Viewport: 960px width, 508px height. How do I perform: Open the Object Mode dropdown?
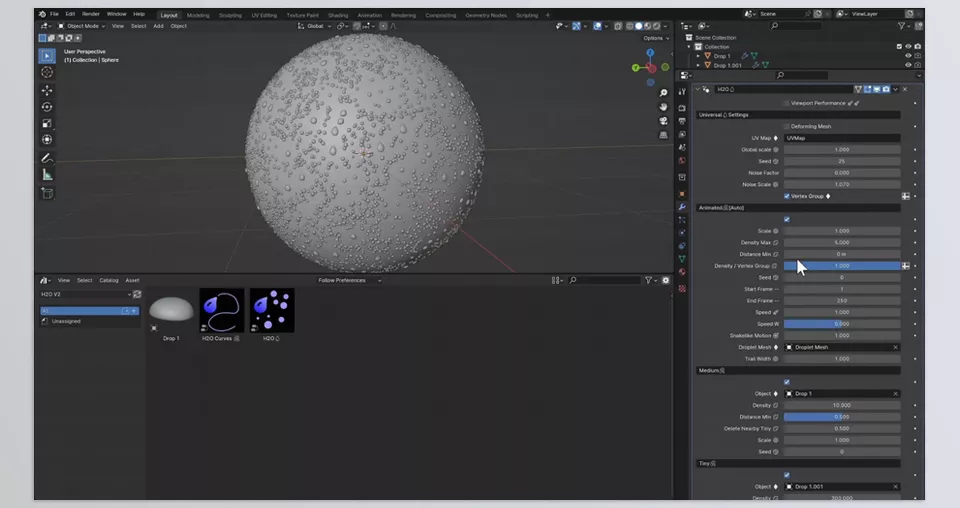[x=81, y=26]
